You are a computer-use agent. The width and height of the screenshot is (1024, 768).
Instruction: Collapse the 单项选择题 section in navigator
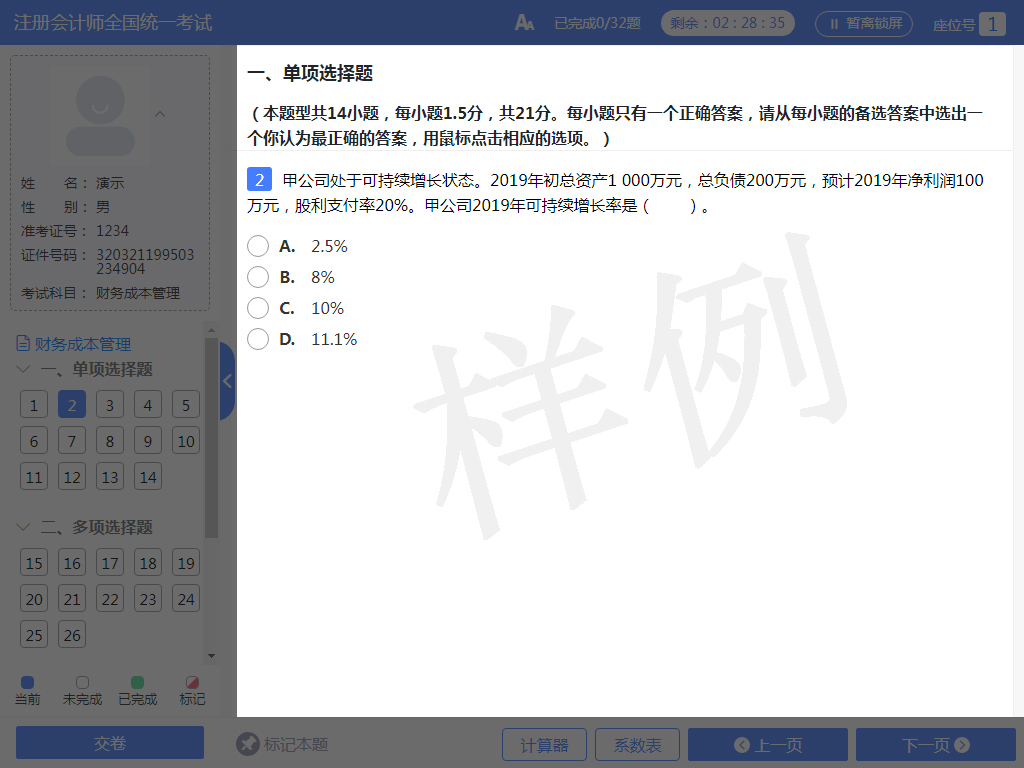[x=24, y=369]
